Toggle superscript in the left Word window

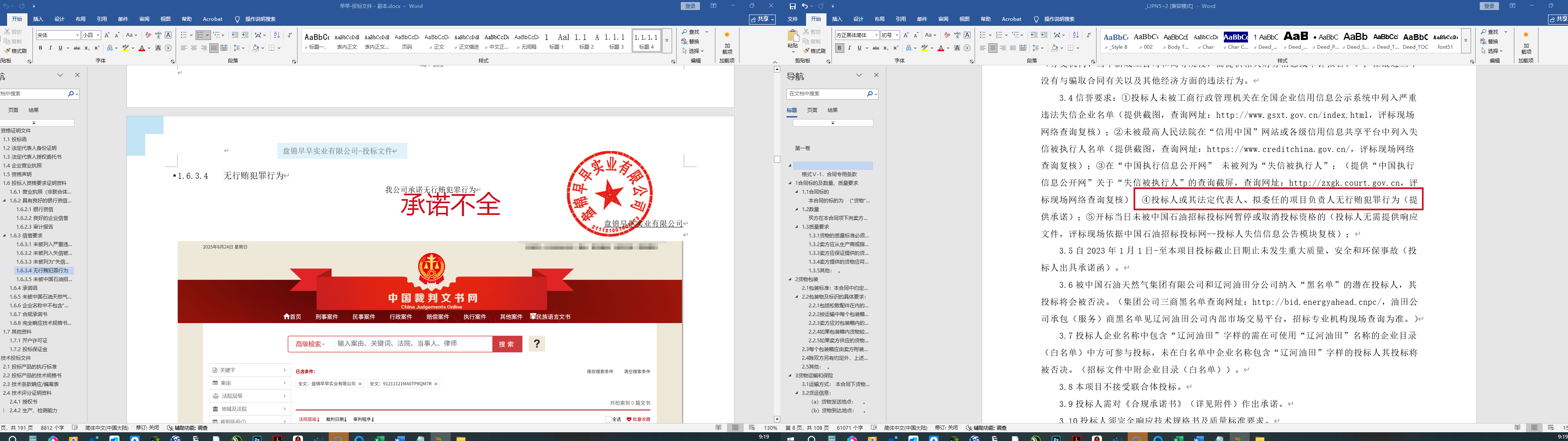point(97,47)
